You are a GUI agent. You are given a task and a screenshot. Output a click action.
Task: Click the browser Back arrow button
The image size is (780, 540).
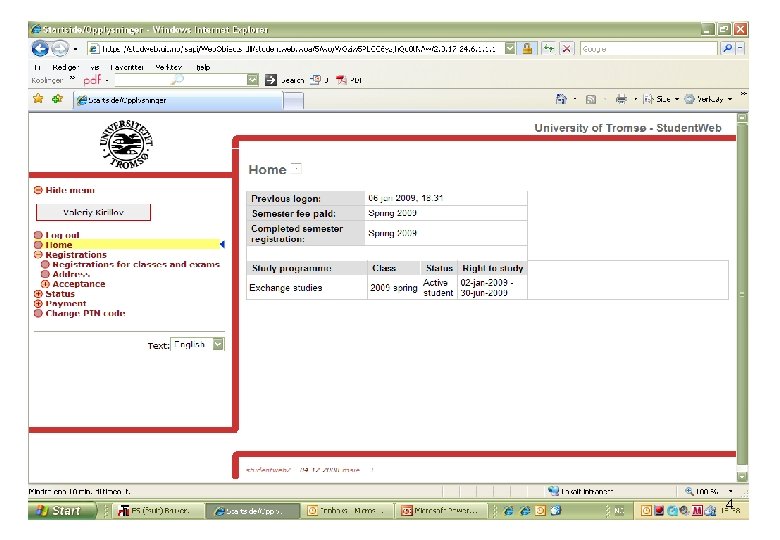[40, 48]
